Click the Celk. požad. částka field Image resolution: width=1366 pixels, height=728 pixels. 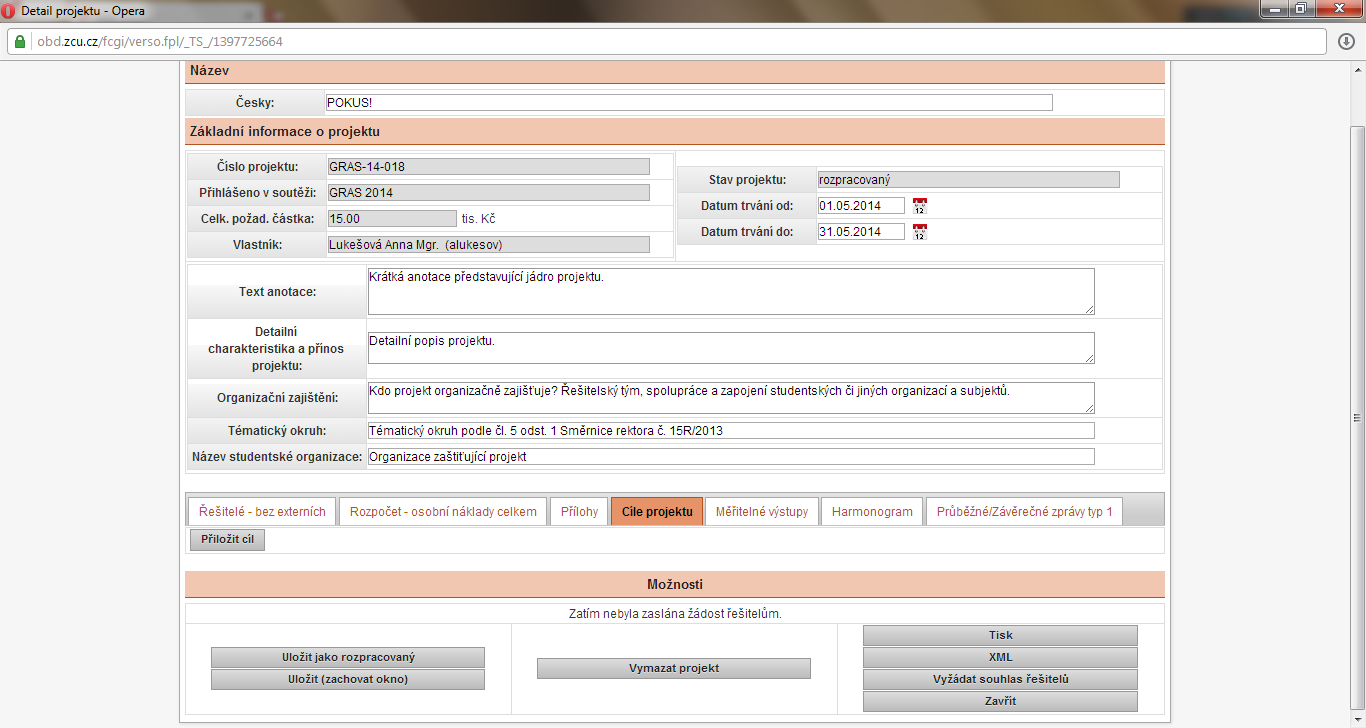tap(392, 218)
